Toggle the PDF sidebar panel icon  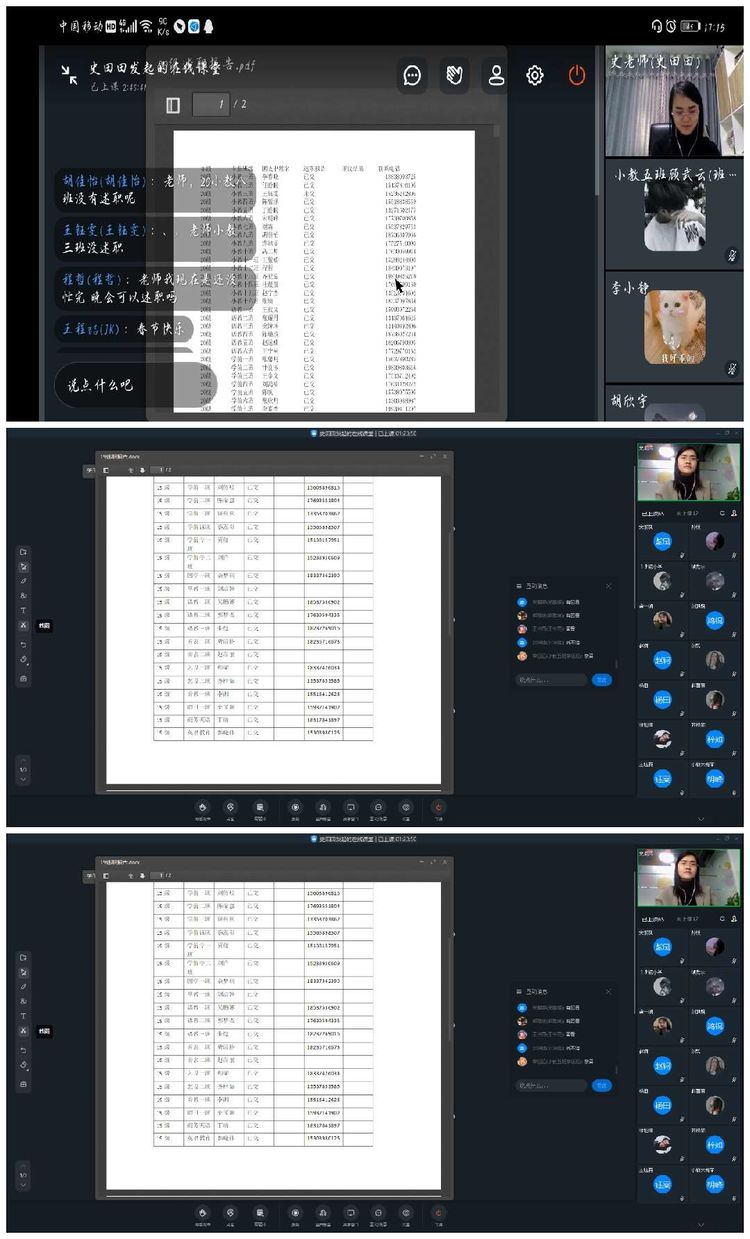coord(173,104)
